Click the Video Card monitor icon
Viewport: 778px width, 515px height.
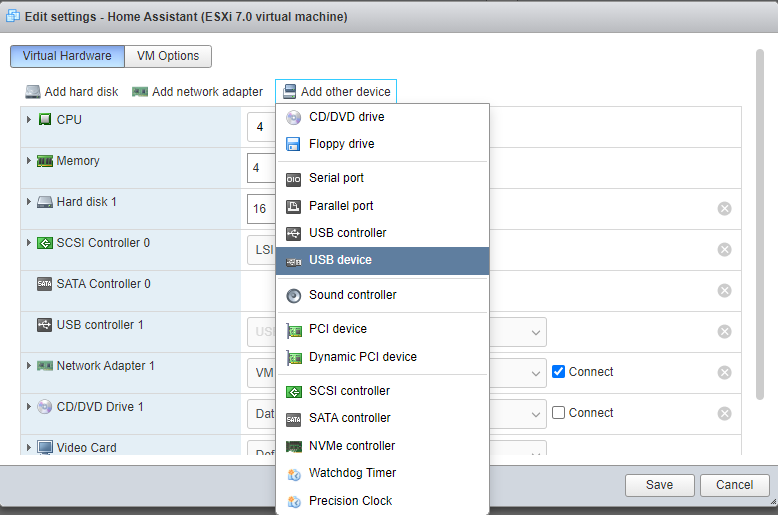click(45, 448)
